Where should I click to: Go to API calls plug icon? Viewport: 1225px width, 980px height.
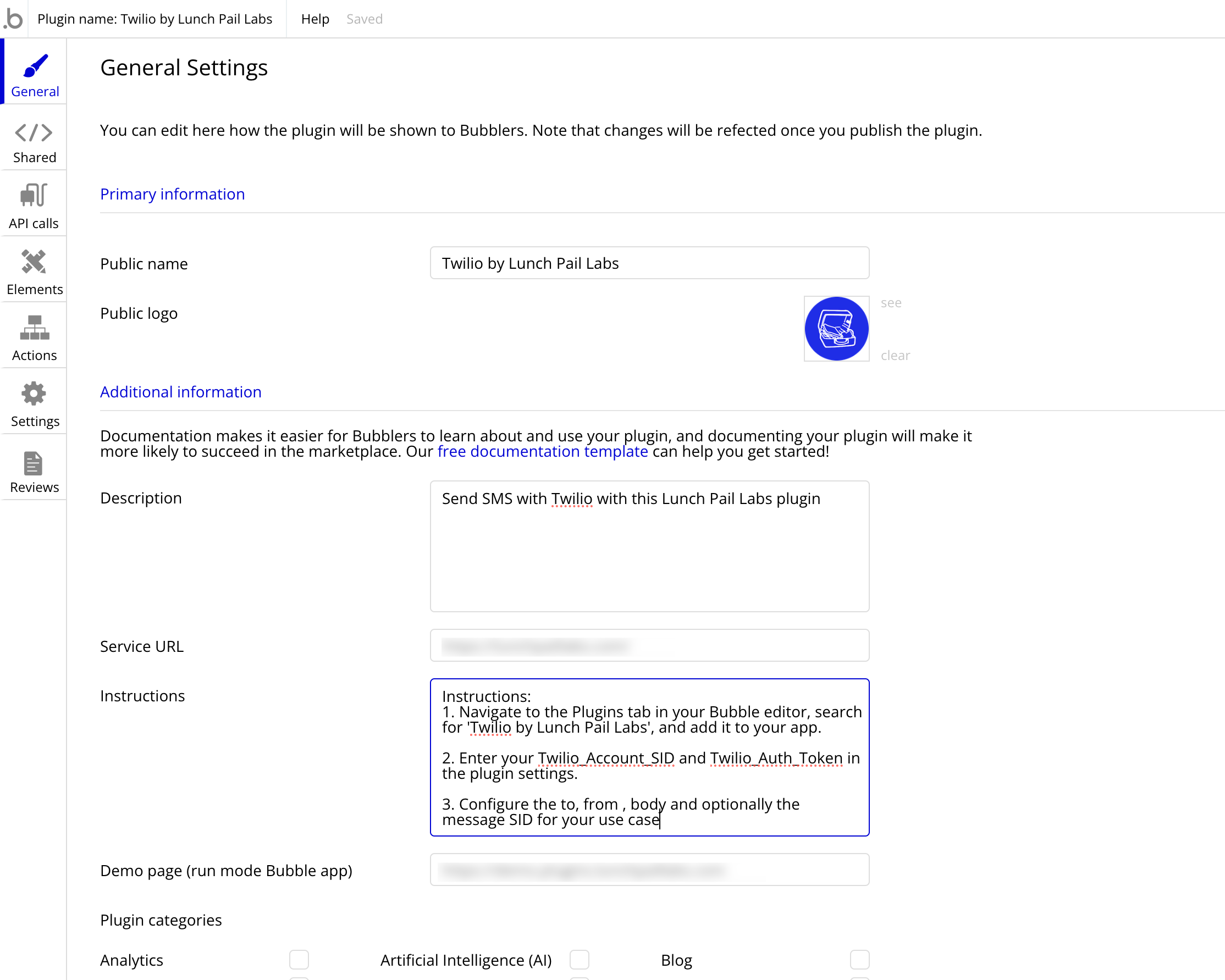point(34,196)
